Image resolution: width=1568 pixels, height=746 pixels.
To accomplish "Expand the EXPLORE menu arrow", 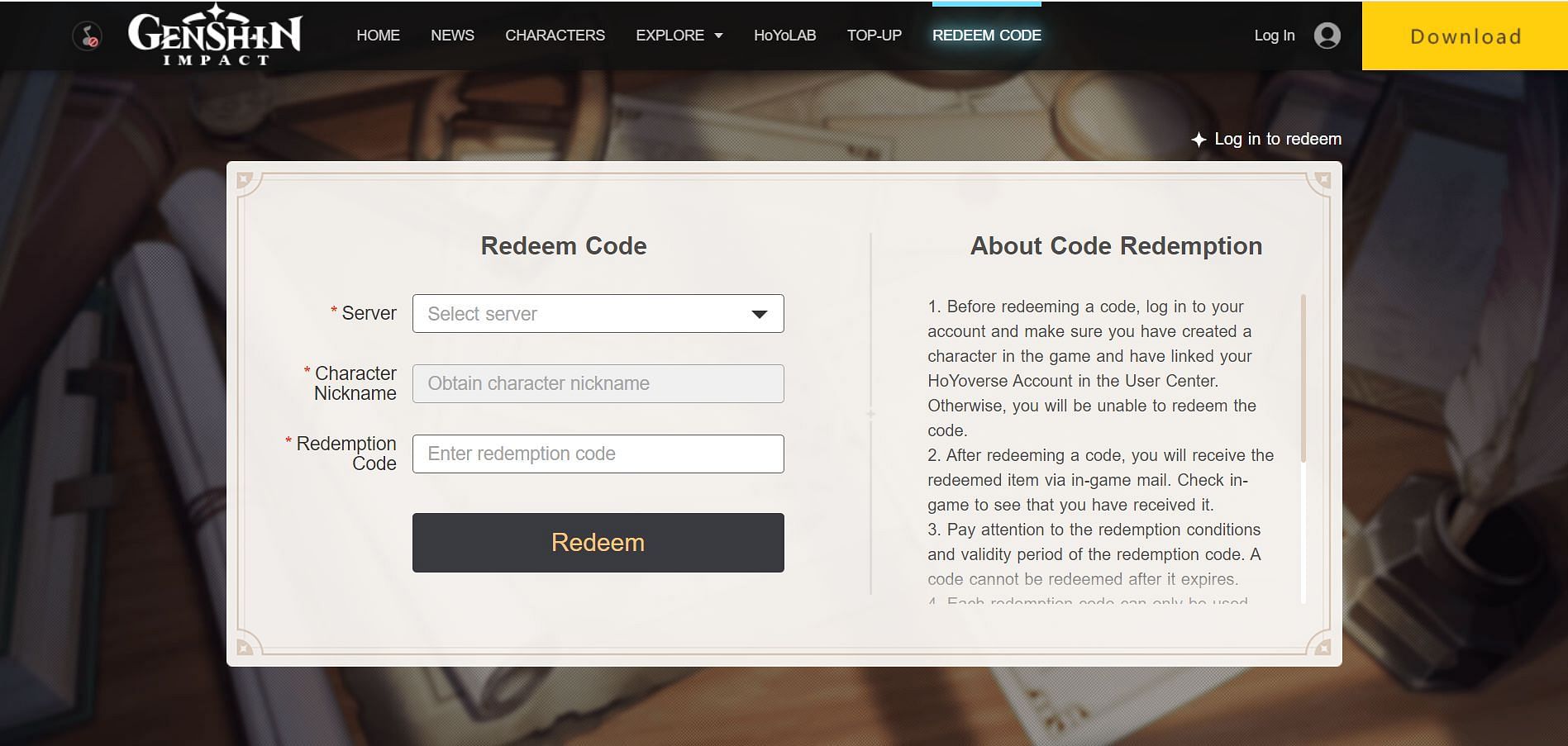I will coord(718,36).
